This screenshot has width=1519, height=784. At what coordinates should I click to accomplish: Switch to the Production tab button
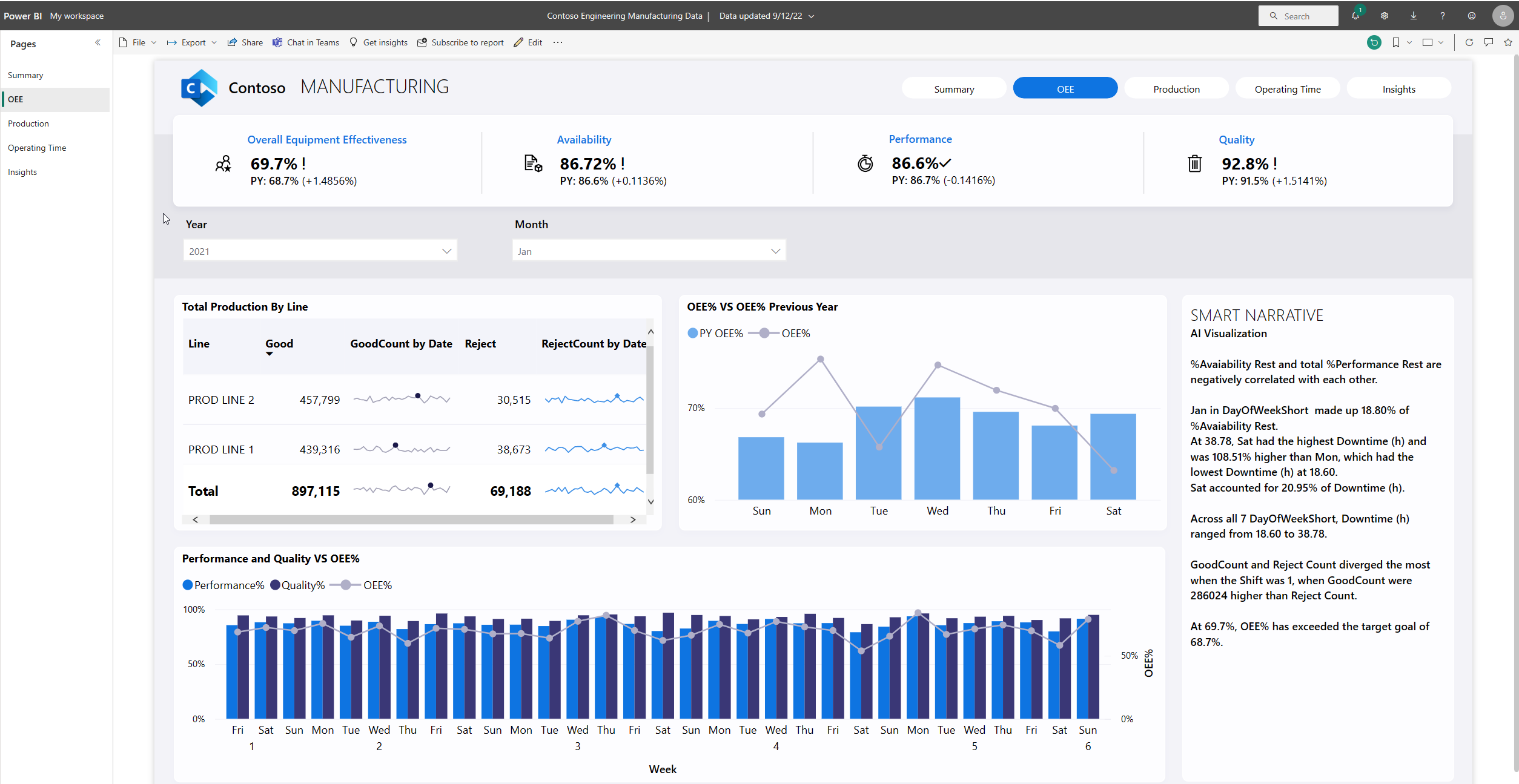click(1176, 89)
